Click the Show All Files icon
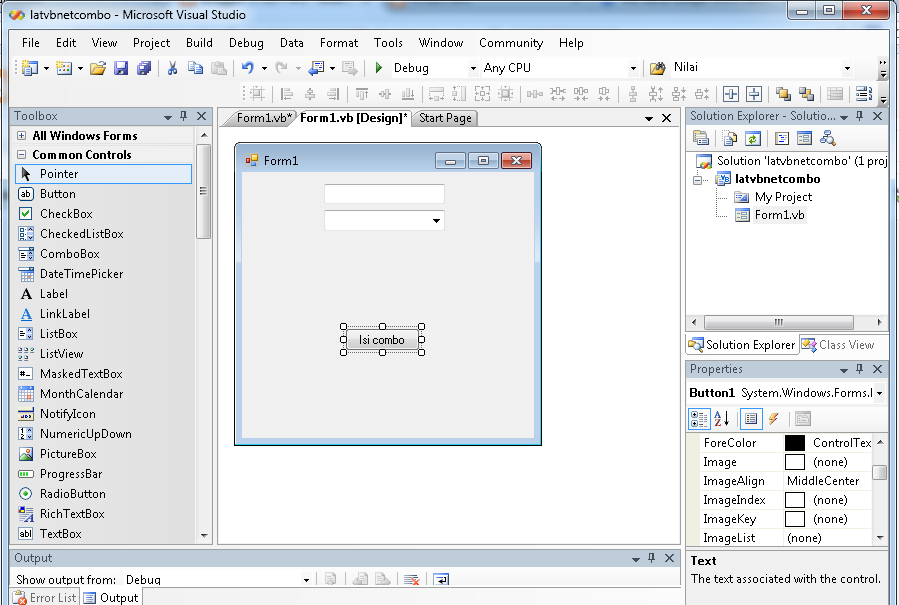Screen dimensions: 899x605 (731, 137)
